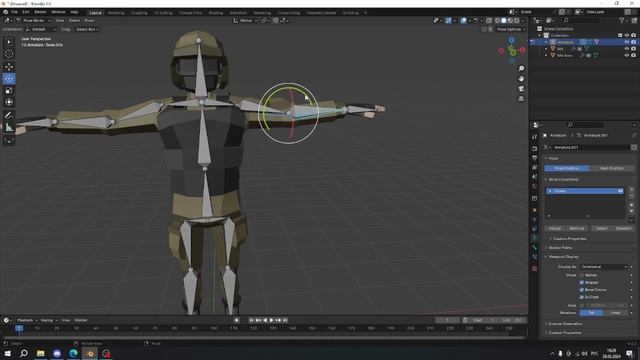640x360 pixels.
Task: Activate the Transform tool
Action: click(9, 102)
